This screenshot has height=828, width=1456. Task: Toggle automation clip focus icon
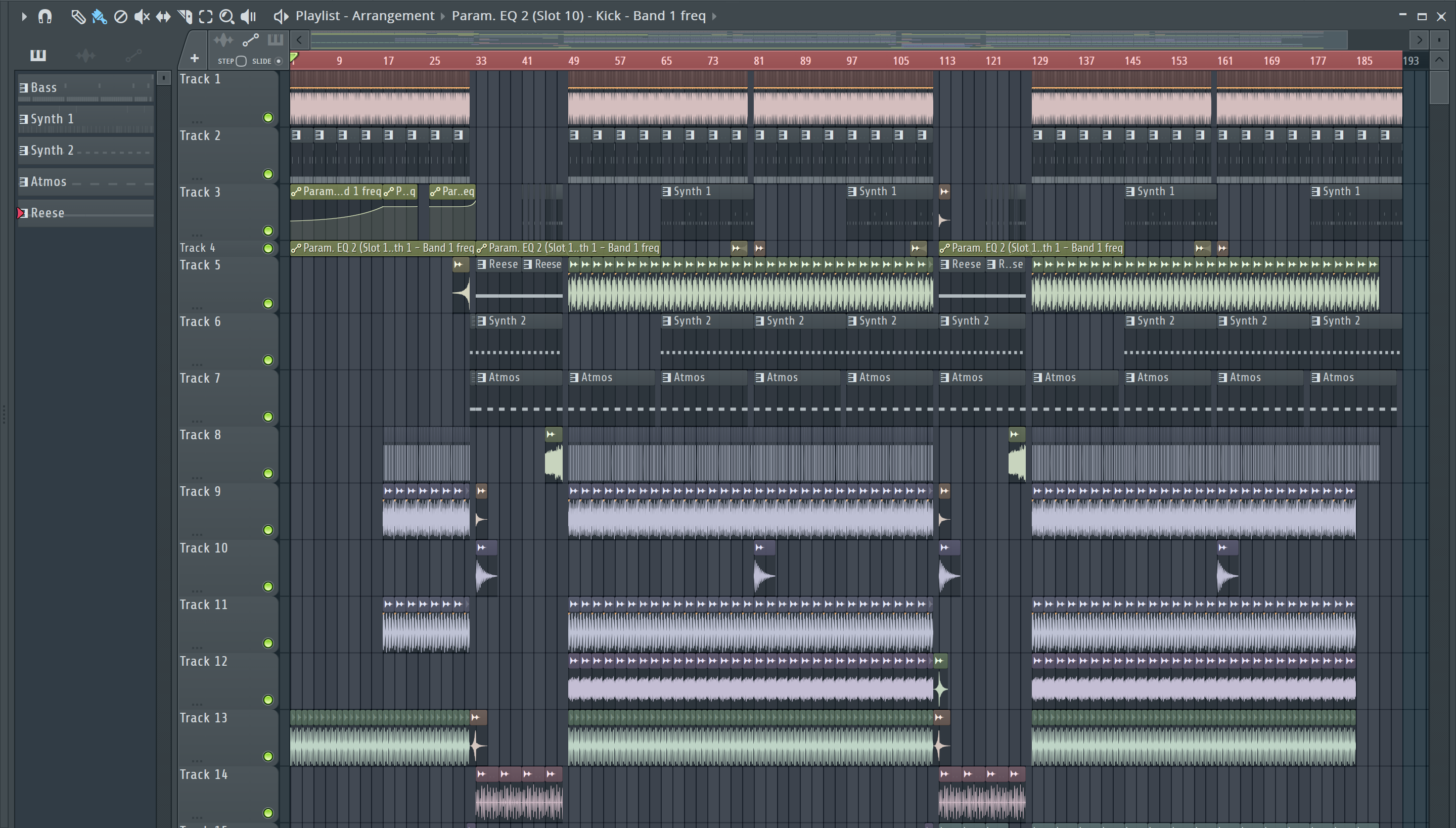coord(250,40)
